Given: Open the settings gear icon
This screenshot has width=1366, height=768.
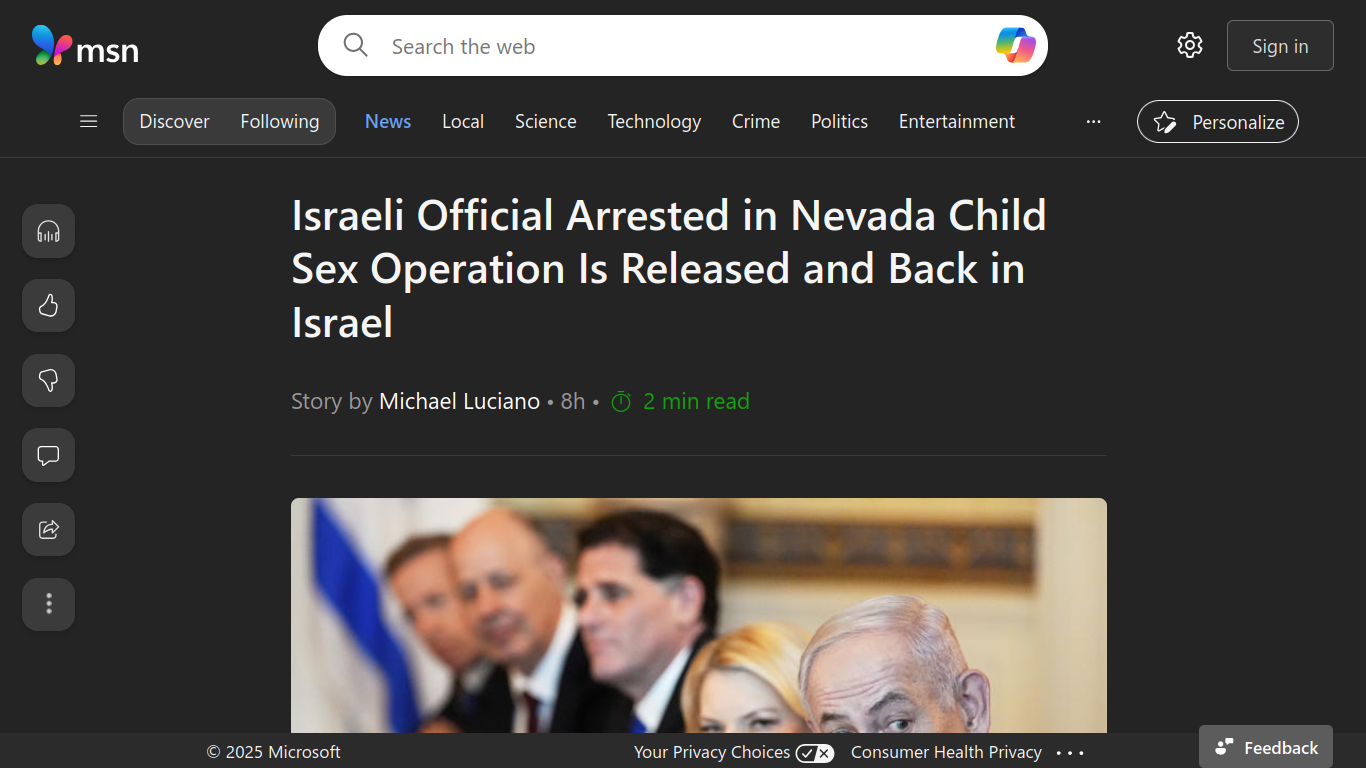Looking at the screenshot, I should coord(1189,45).
